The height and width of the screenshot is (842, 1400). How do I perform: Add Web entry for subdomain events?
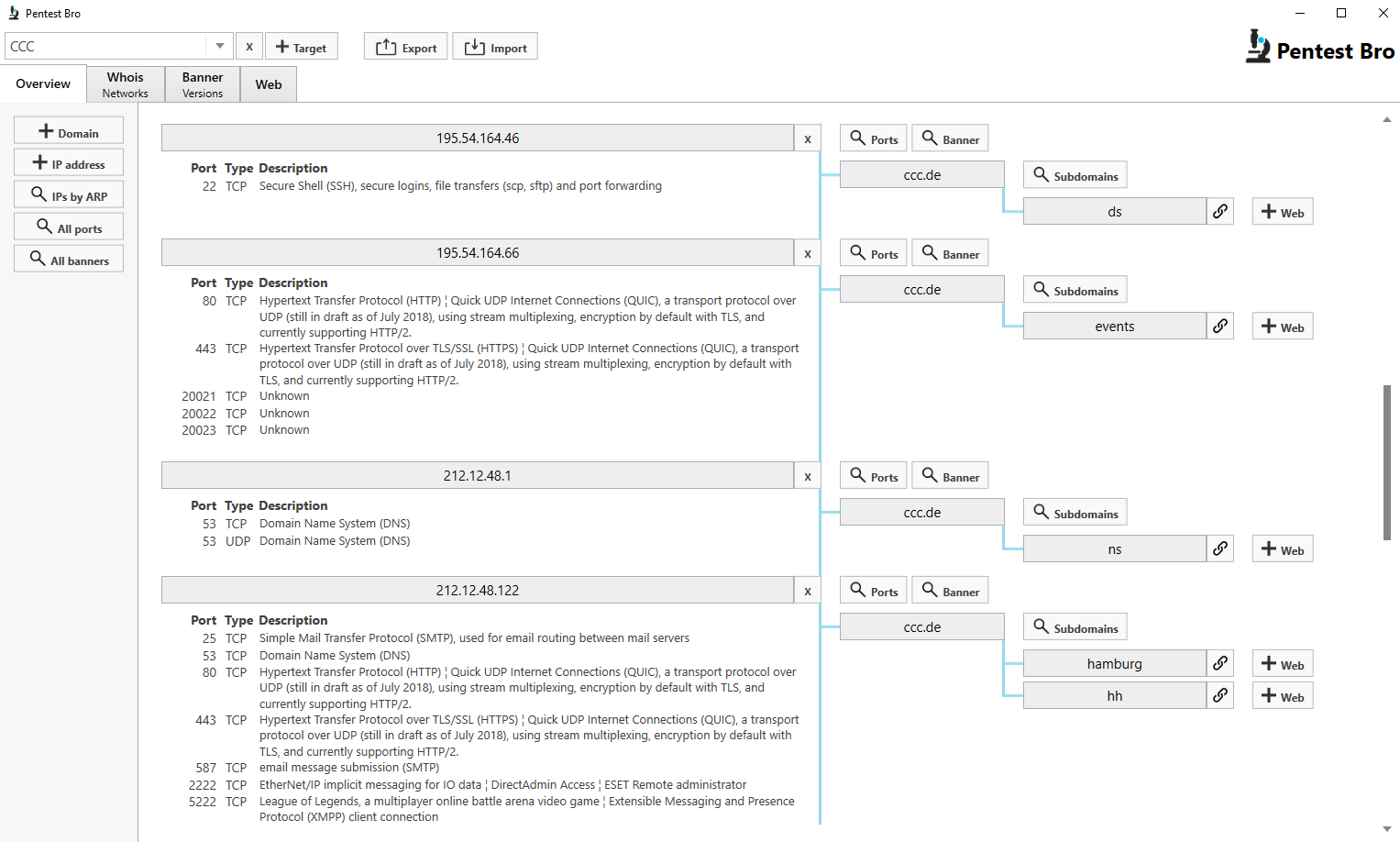tap(1283, 327)
